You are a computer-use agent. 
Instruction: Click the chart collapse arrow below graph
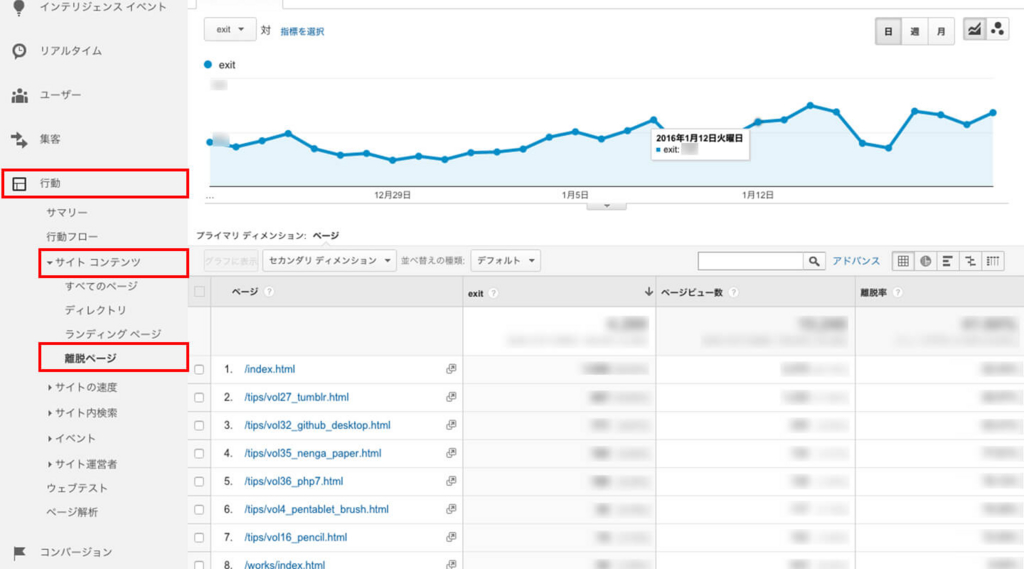tap(607, 206)
